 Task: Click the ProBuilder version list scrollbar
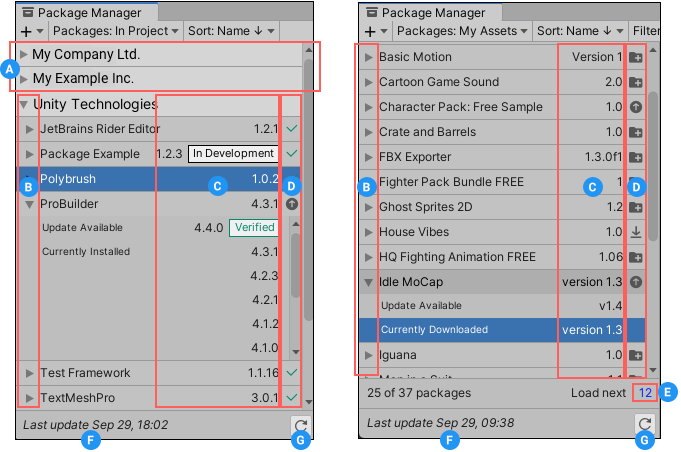(x=295, y=290)
